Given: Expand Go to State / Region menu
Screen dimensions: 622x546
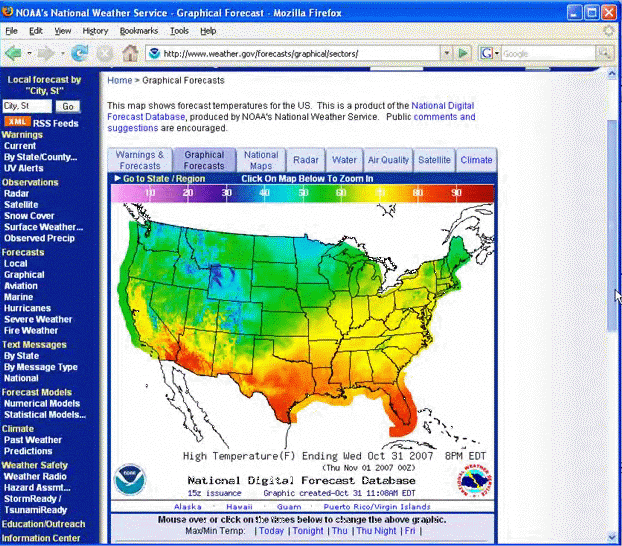Looking at the screenshot, I should 160,179.
